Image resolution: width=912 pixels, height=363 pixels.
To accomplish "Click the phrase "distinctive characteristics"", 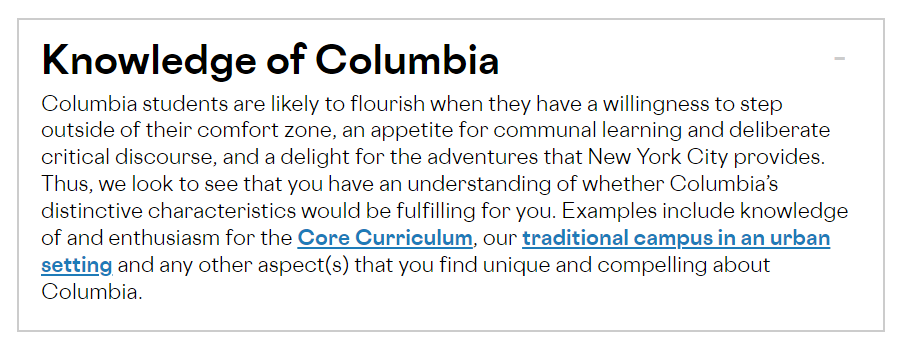I will coord(169,211).
